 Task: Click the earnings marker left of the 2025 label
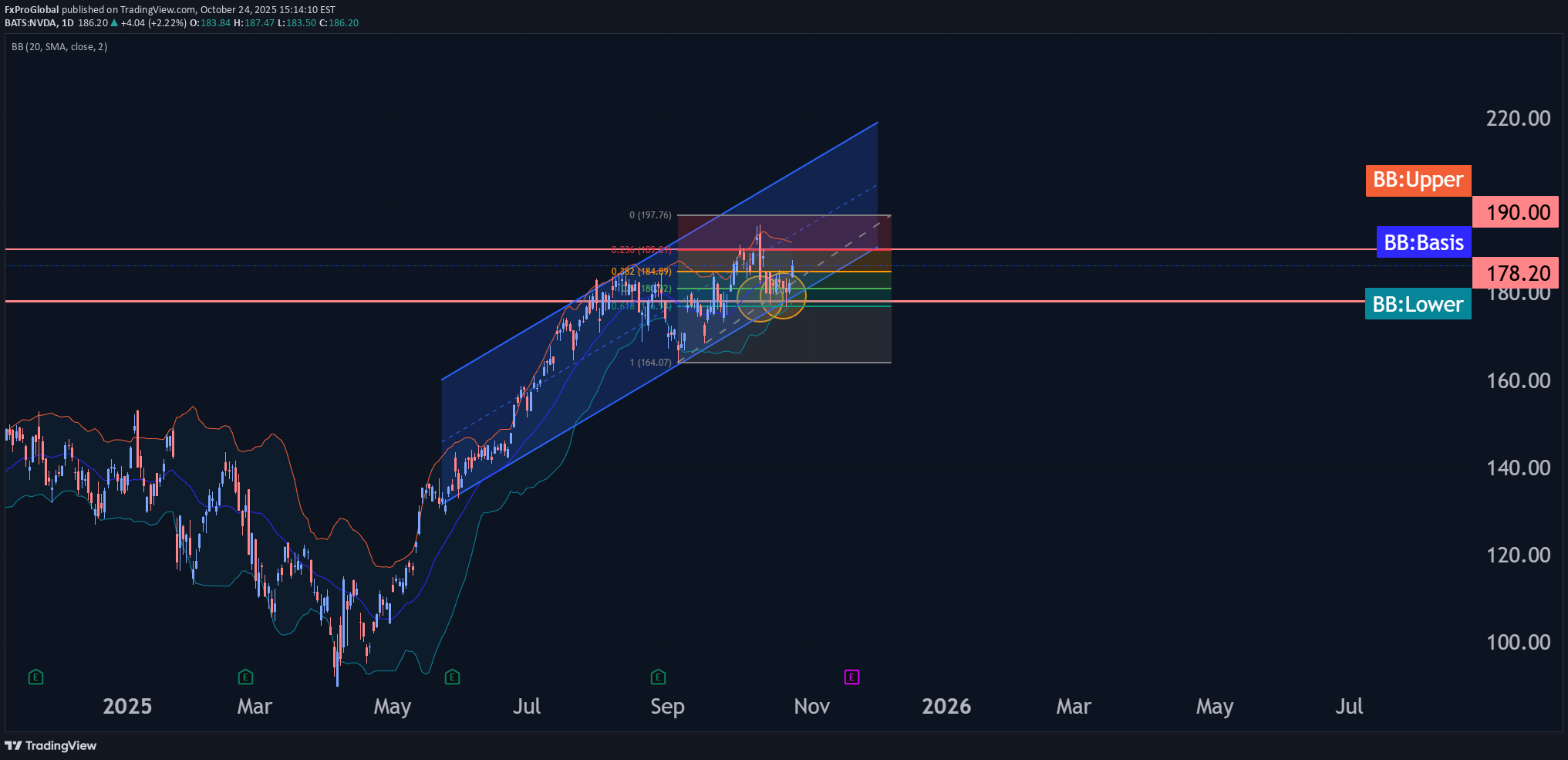click(35, 677)
